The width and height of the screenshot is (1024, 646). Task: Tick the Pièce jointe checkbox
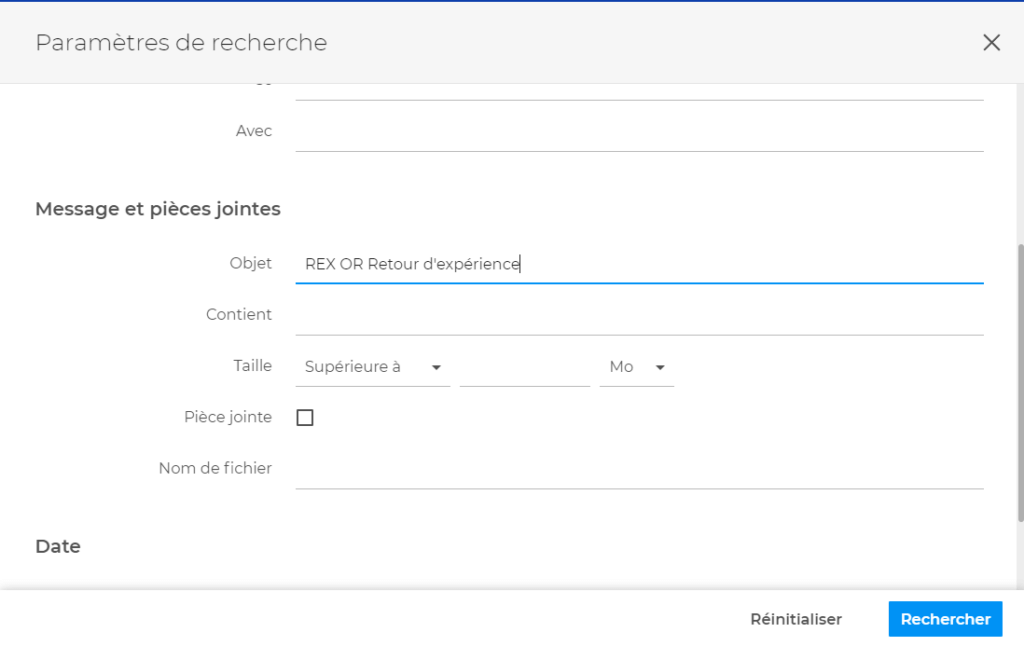tap(305, 418)
